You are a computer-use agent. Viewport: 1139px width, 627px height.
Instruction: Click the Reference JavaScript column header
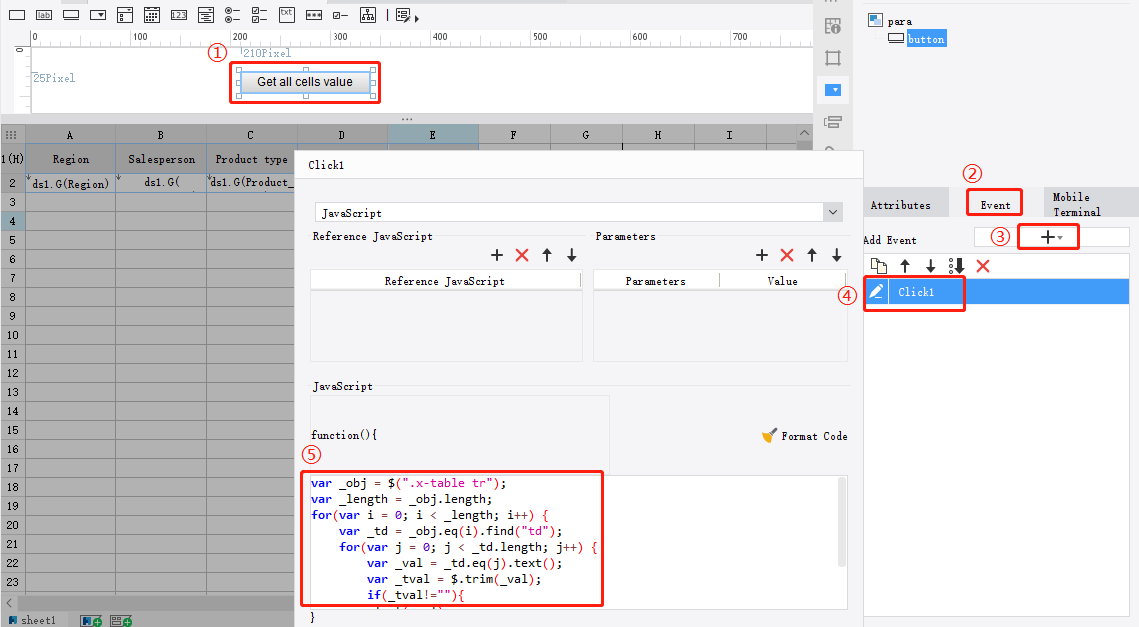pyautogui.click(x=445, y=281)
